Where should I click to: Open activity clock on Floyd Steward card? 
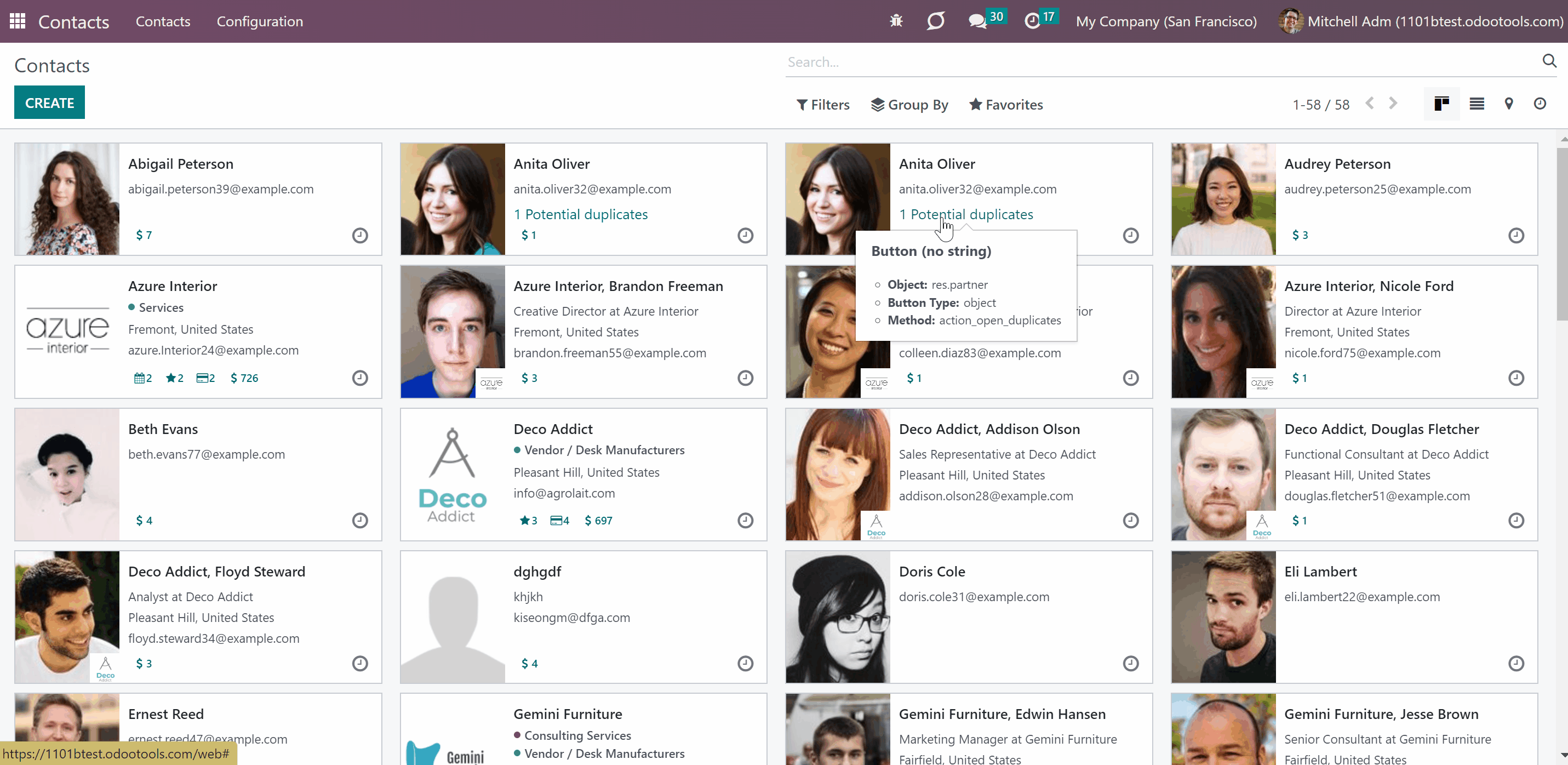pyautogui.click(x=360, y=663)
